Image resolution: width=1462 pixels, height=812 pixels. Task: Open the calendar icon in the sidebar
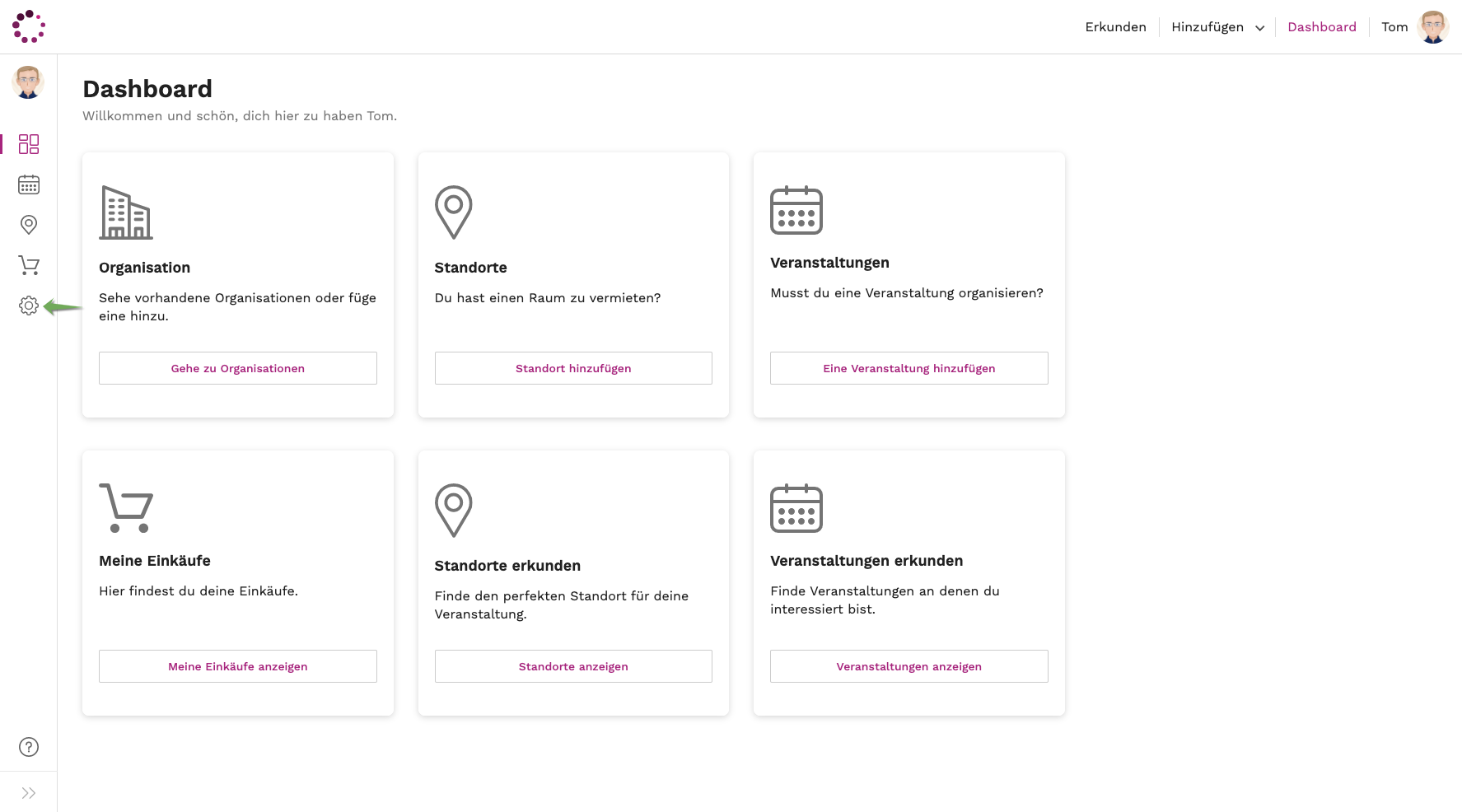29,184
